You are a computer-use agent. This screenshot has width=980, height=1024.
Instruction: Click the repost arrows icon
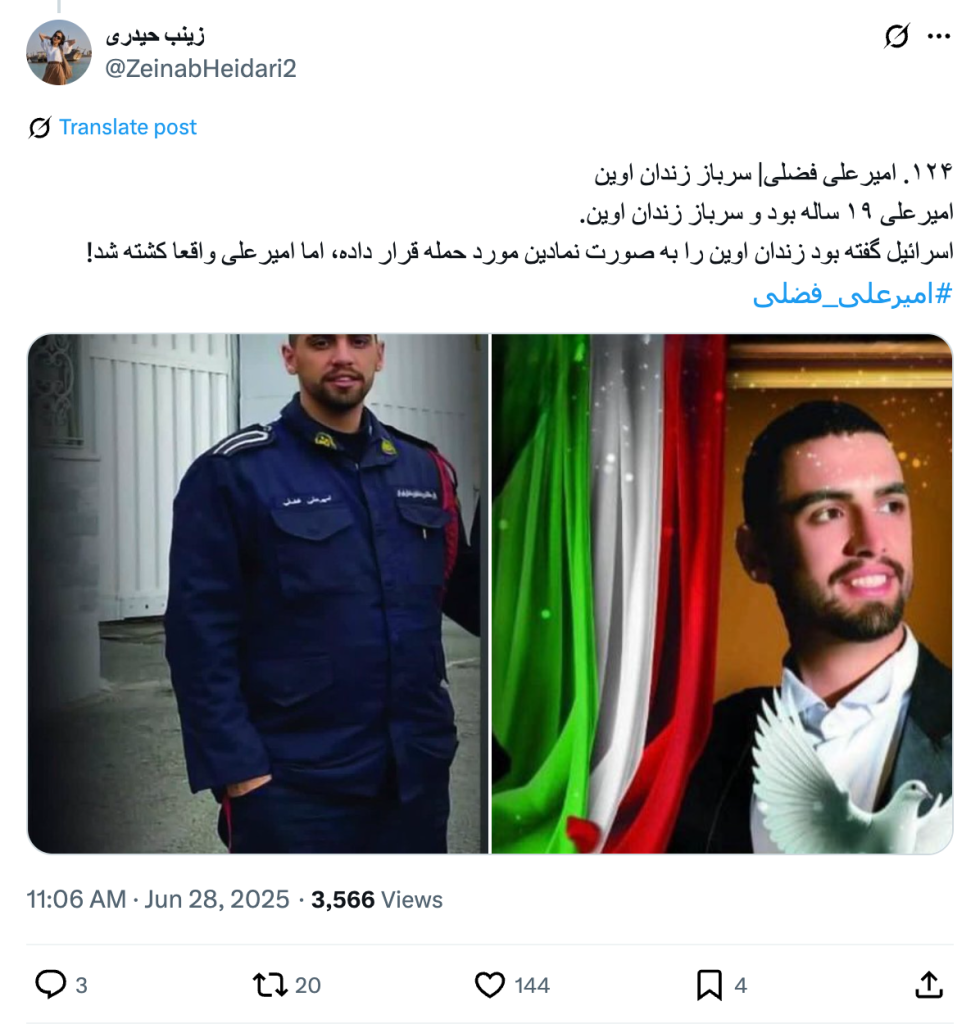270,984
